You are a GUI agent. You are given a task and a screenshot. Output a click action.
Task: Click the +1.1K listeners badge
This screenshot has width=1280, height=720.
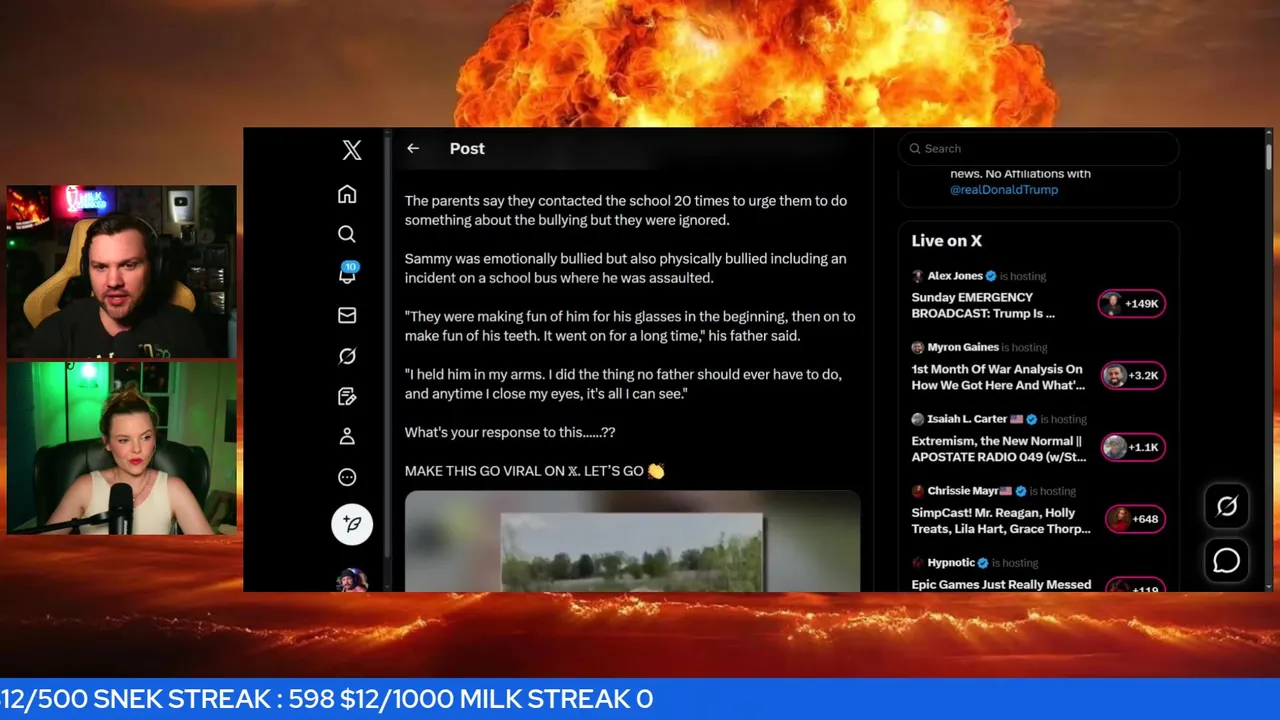pyautogui.click(x=1132, y=448)
